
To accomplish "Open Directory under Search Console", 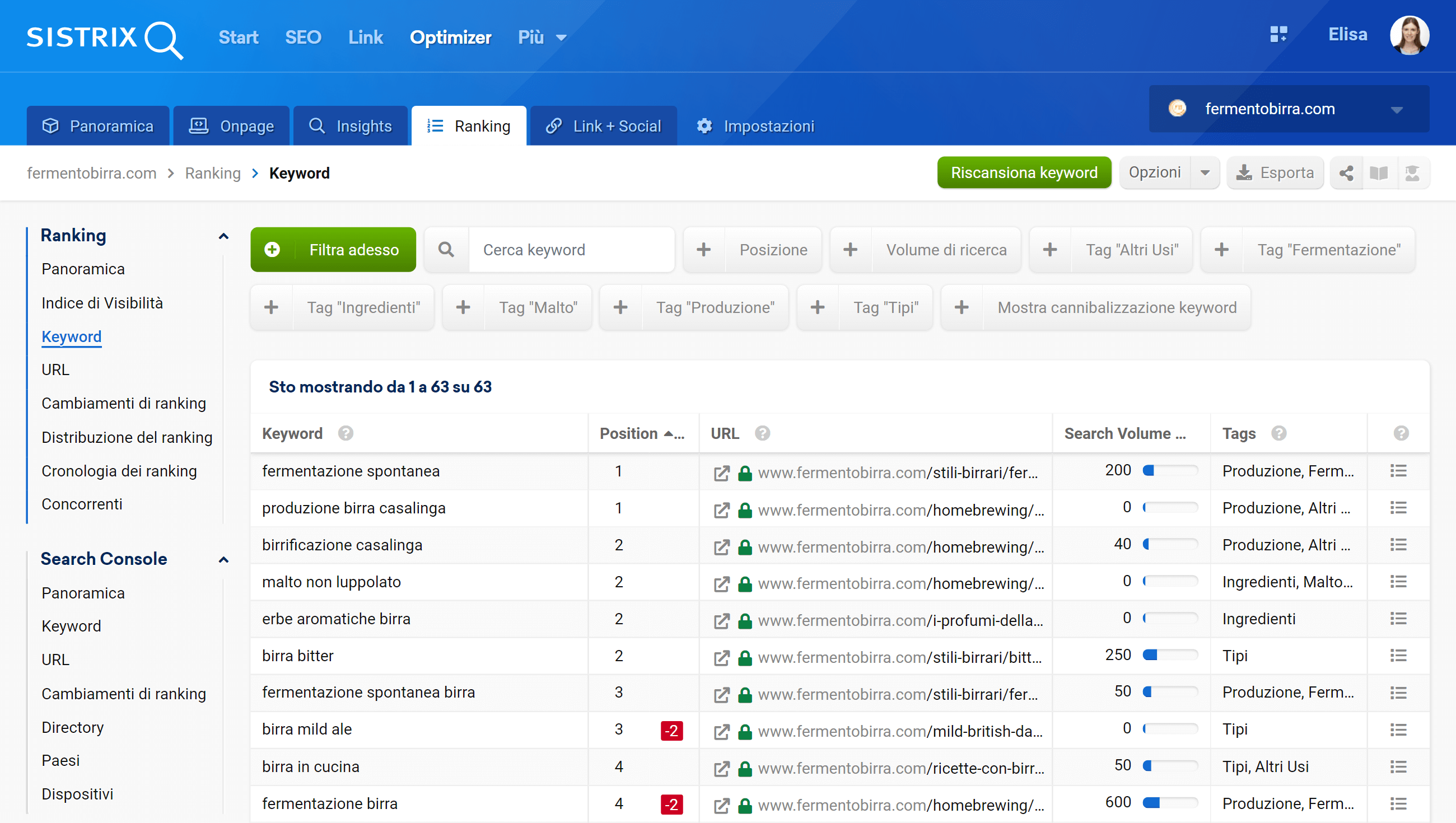I will (x=73, y=727).
